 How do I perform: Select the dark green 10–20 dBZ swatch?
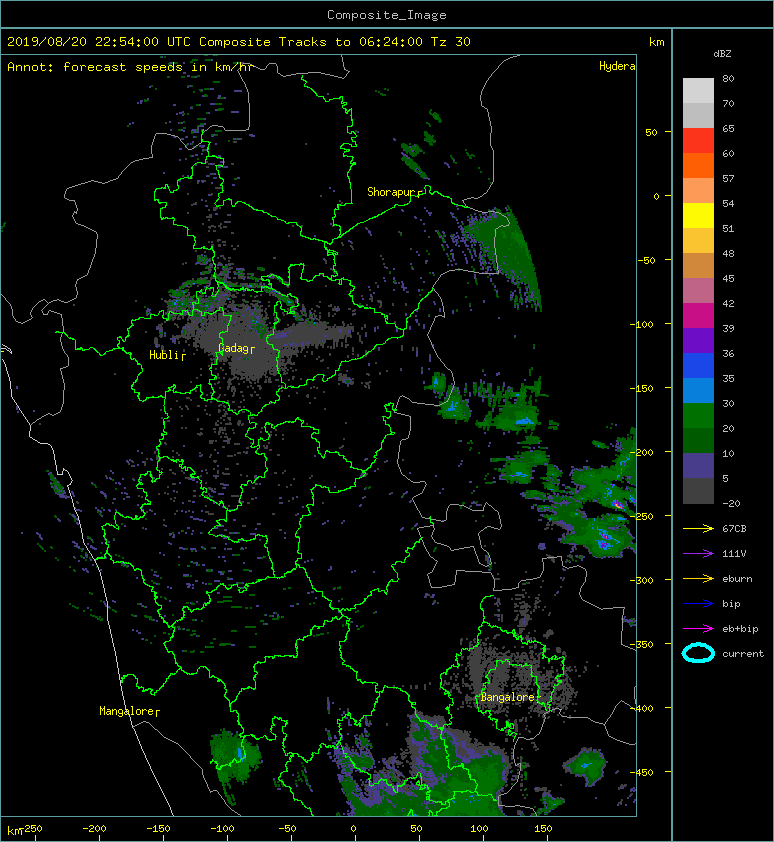[698, 440]
